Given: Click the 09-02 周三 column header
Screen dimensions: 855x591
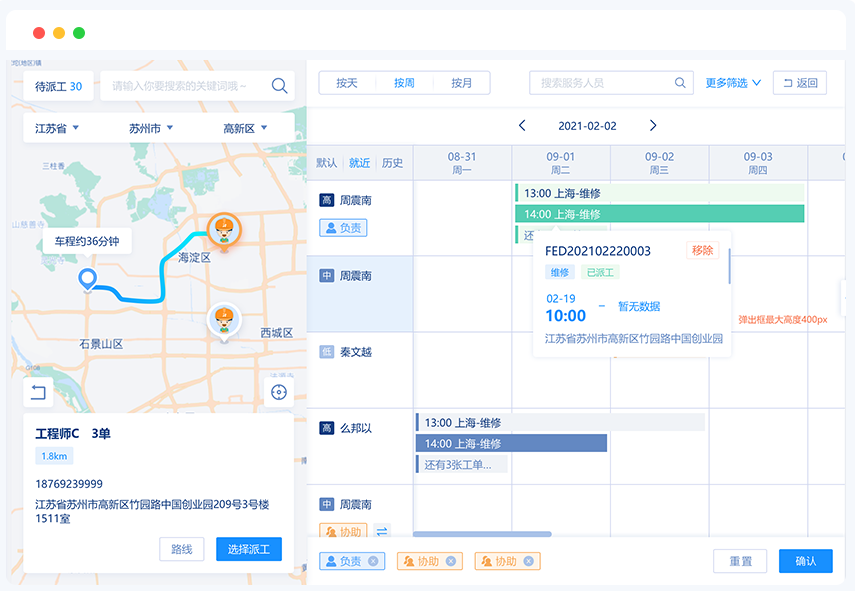Looking at the screenshot, I should pyautogui.click(x=659, y=162).
